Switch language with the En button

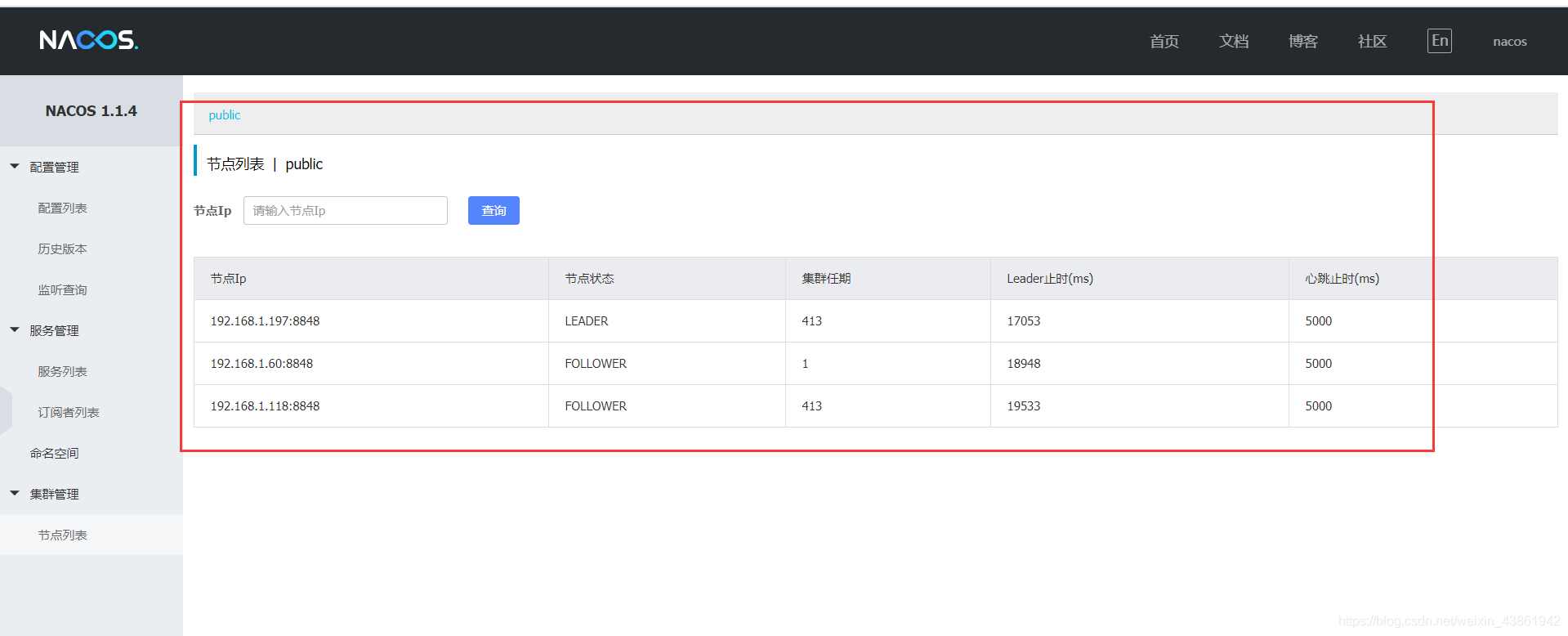1440,41
